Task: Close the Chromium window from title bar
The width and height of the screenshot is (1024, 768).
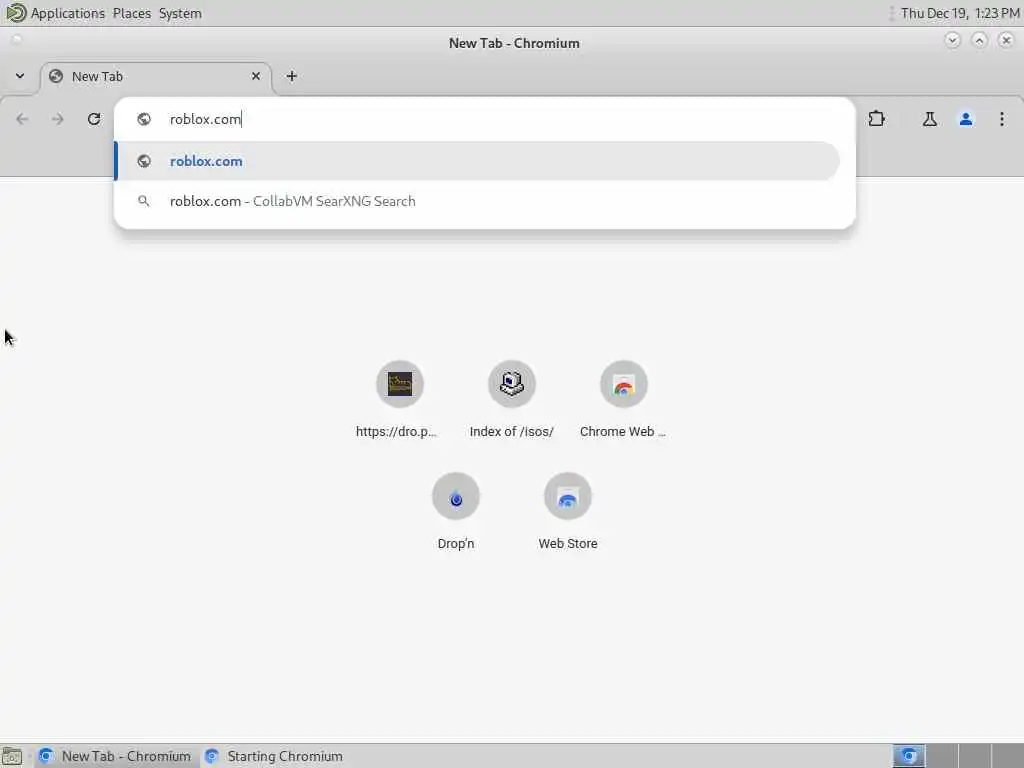Action: [x=1006, y=40]
